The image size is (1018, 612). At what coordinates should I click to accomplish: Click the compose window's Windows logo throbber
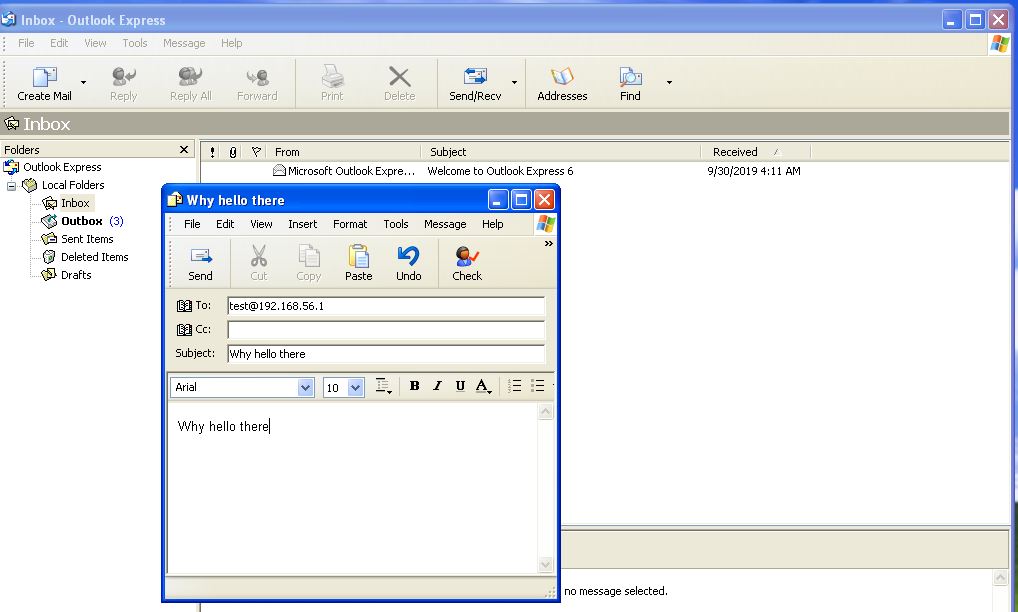[x=545, y=224]
